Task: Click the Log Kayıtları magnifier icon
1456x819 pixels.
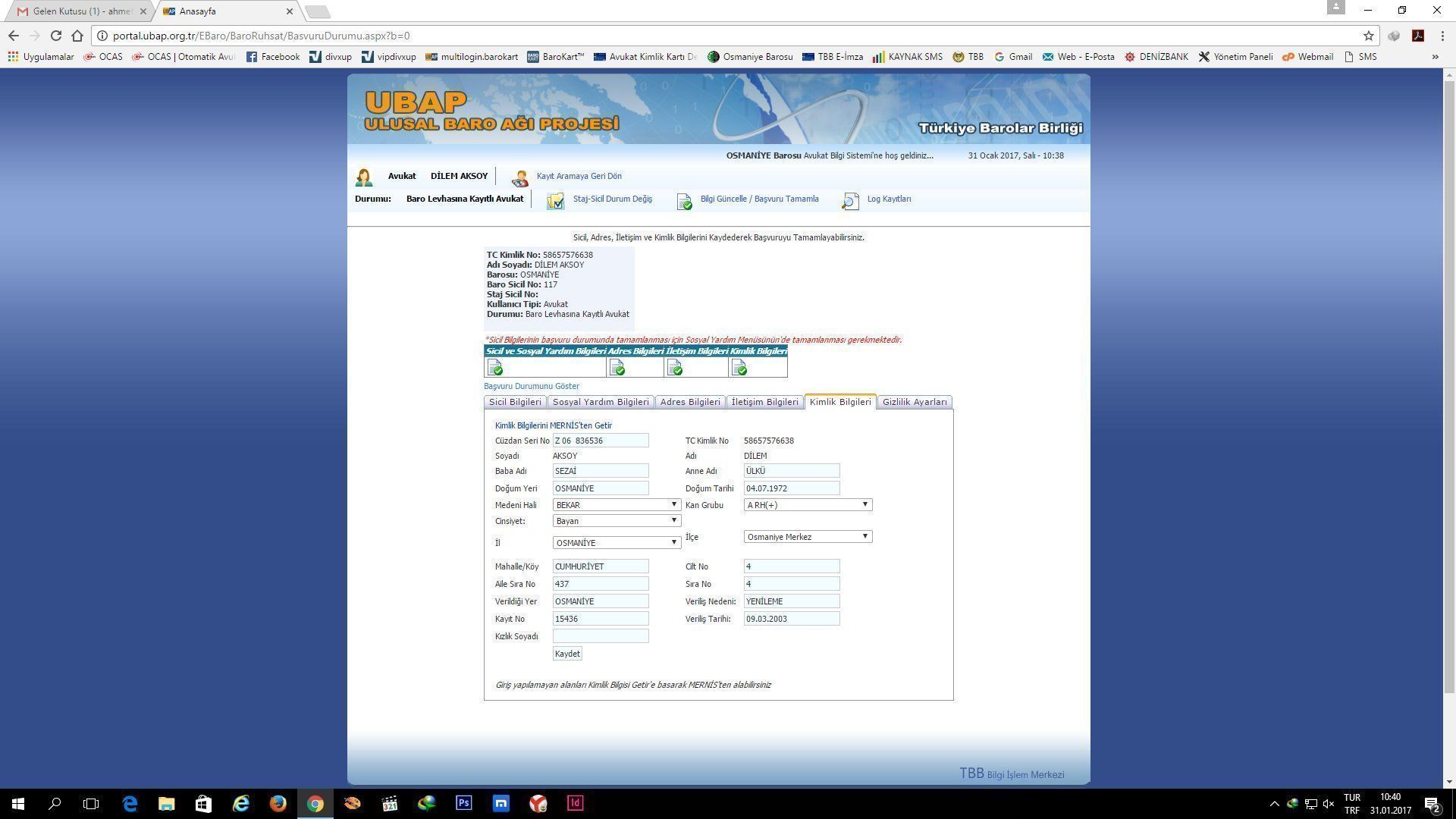Action: pyautogui.click(x=850, y=200)
